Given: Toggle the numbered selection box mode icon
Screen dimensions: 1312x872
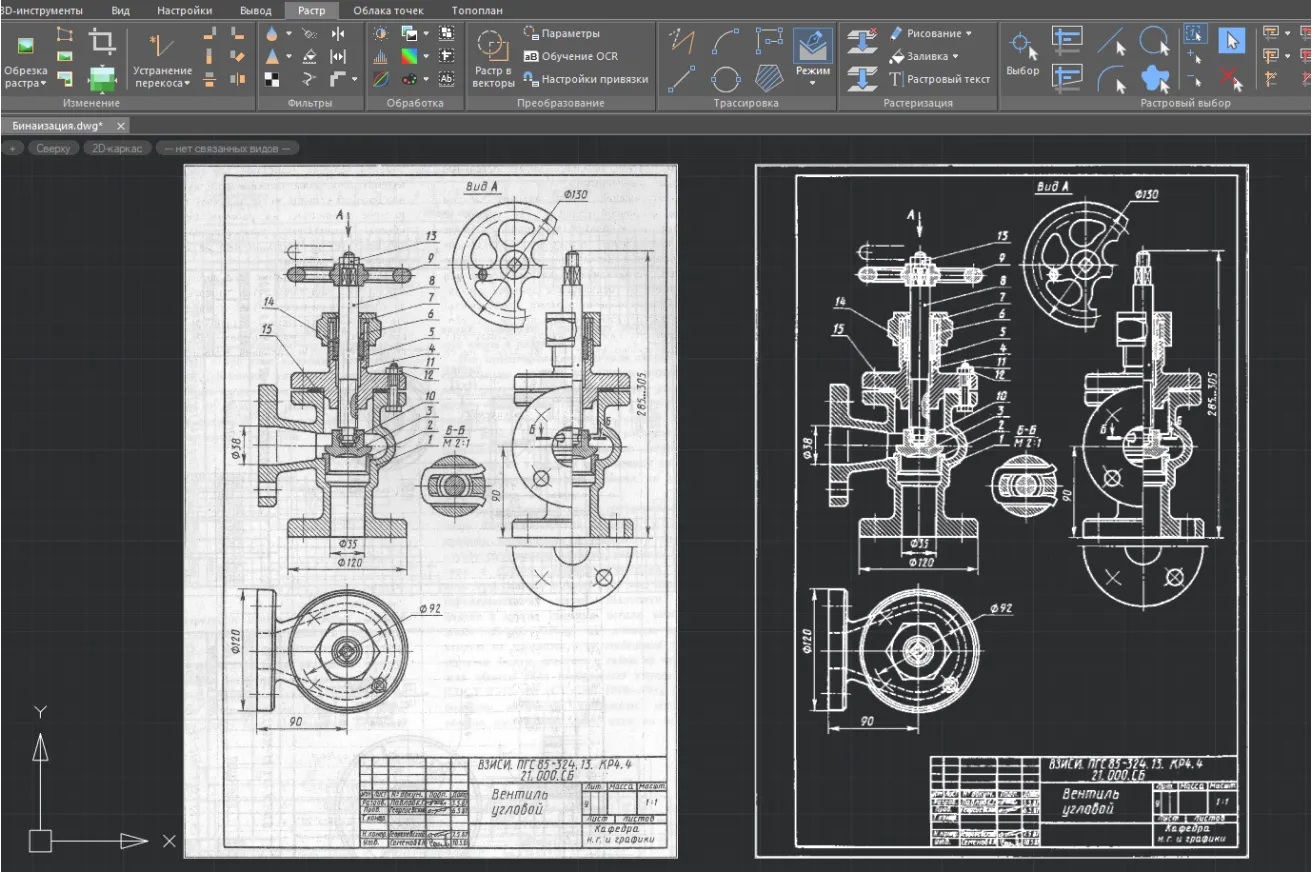Looking at the screenshot, I should click(x=1195, y=34).
